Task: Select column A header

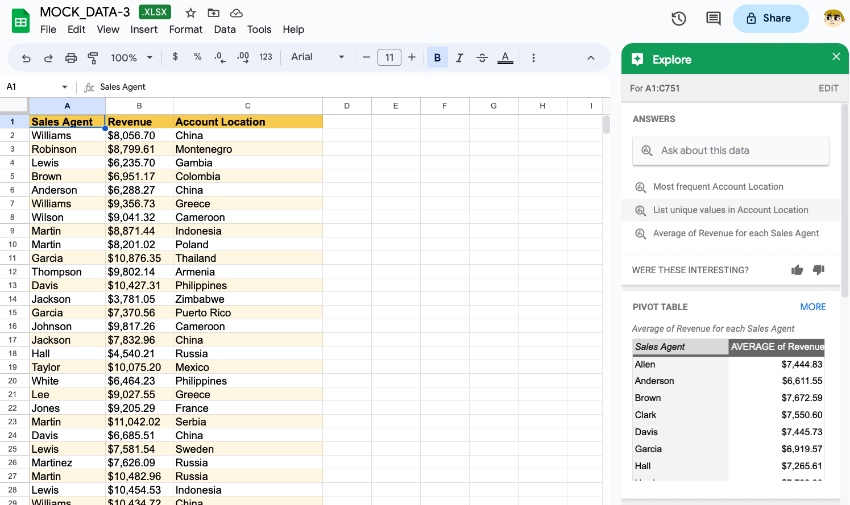Action: (67, 106)
